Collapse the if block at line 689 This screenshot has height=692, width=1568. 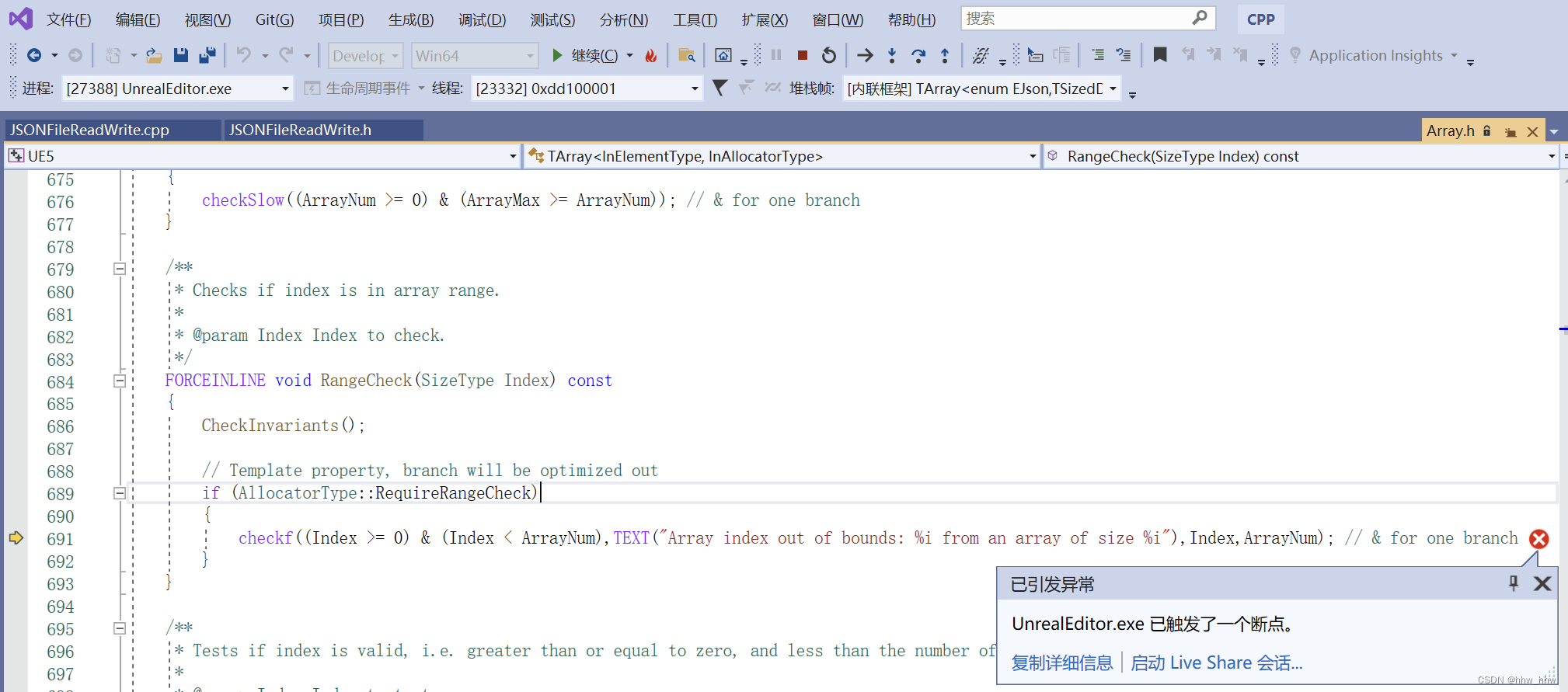tap(120, 493)
